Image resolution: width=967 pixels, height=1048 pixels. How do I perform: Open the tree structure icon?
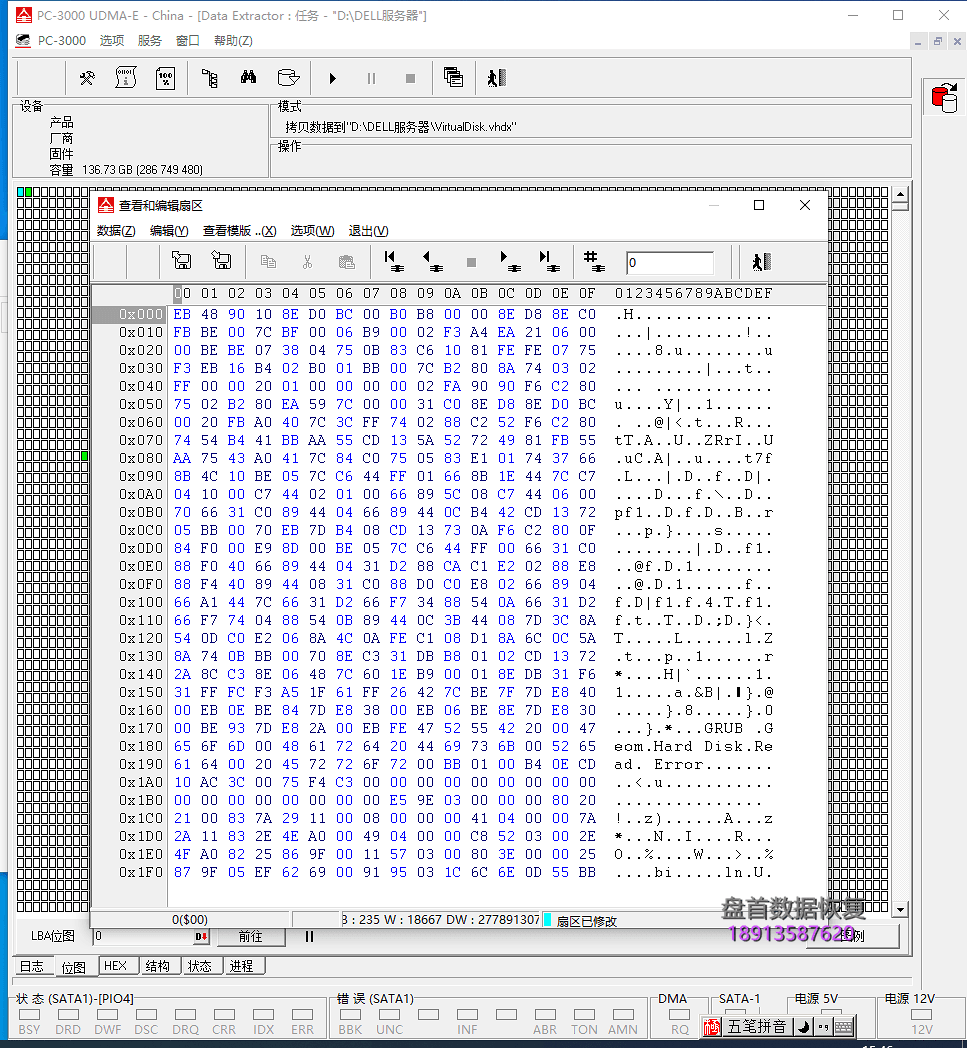tap(210, 78)
